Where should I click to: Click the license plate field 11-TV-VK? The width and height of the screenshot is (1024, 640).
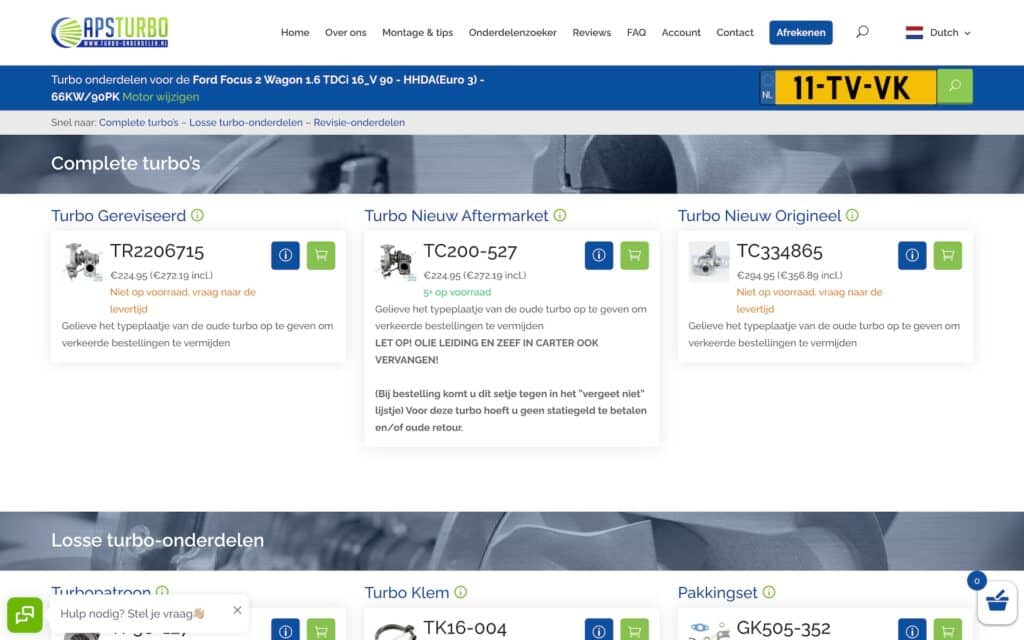pyautogui.click(x=856, y=87)
